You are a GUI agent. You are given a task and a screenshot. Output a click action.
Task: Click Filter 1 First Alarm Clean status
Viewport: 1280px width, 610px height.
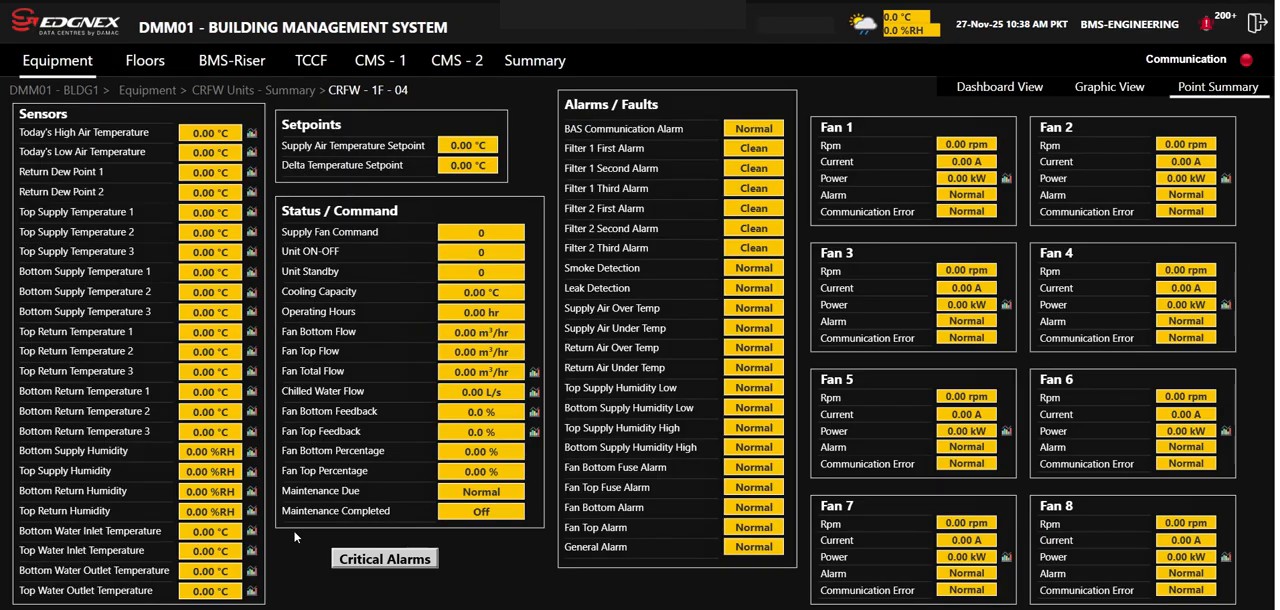point(754,149)
